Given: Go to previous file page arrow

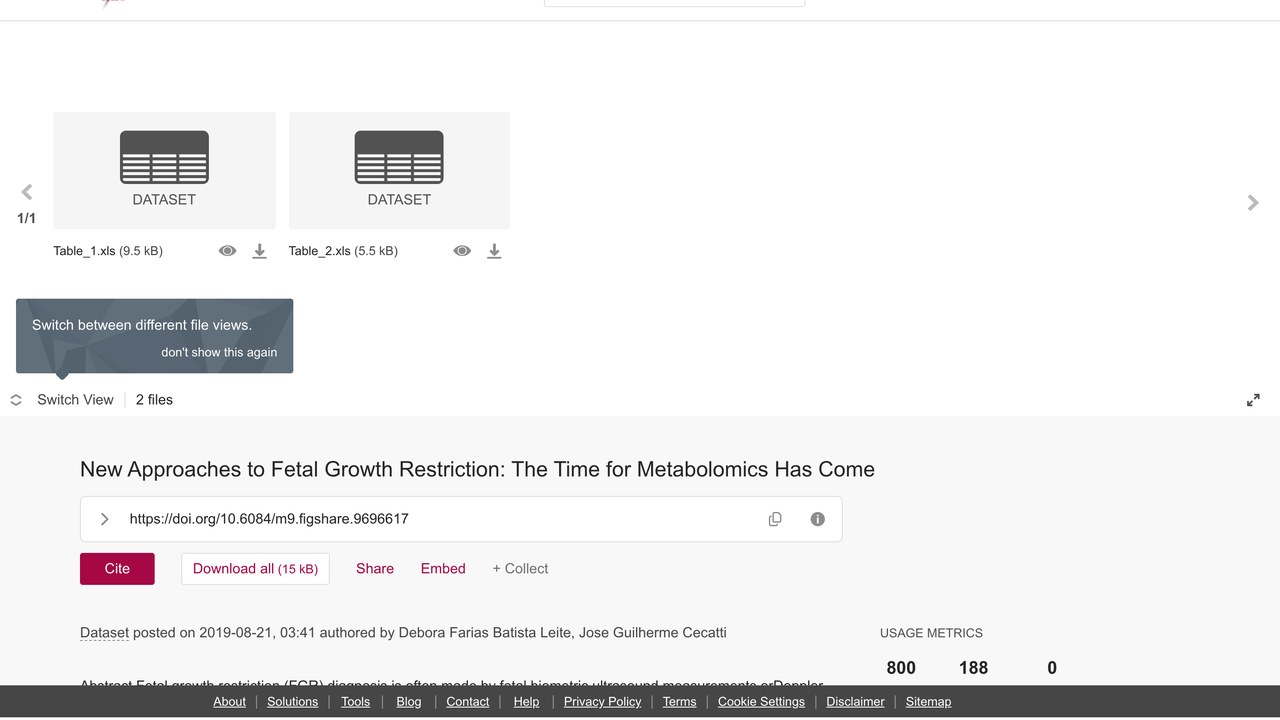Looking at the screenshot, I should tap(27, 192).
